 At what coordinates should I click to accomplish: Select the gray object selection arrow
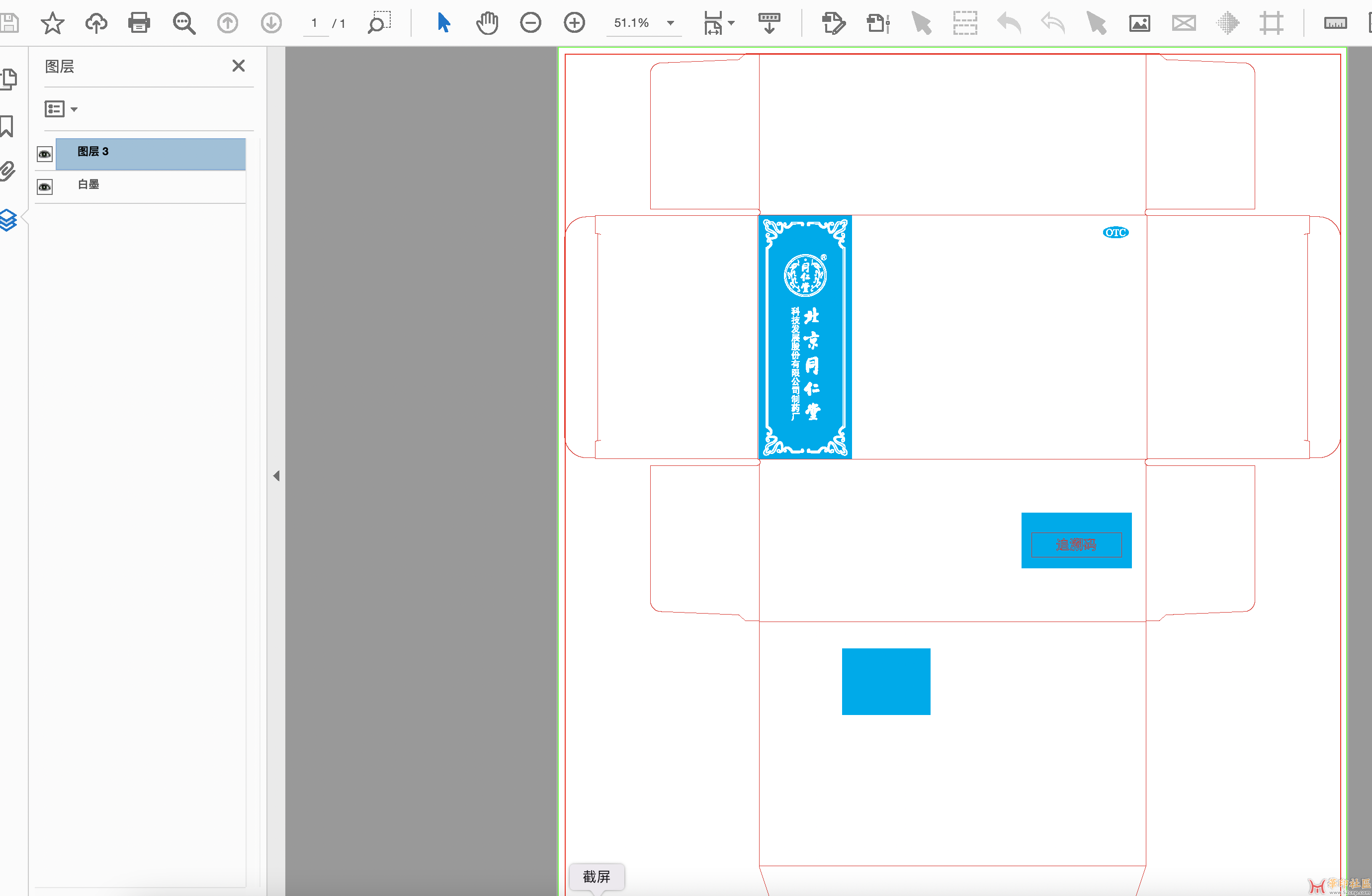[x=921, y=23]
